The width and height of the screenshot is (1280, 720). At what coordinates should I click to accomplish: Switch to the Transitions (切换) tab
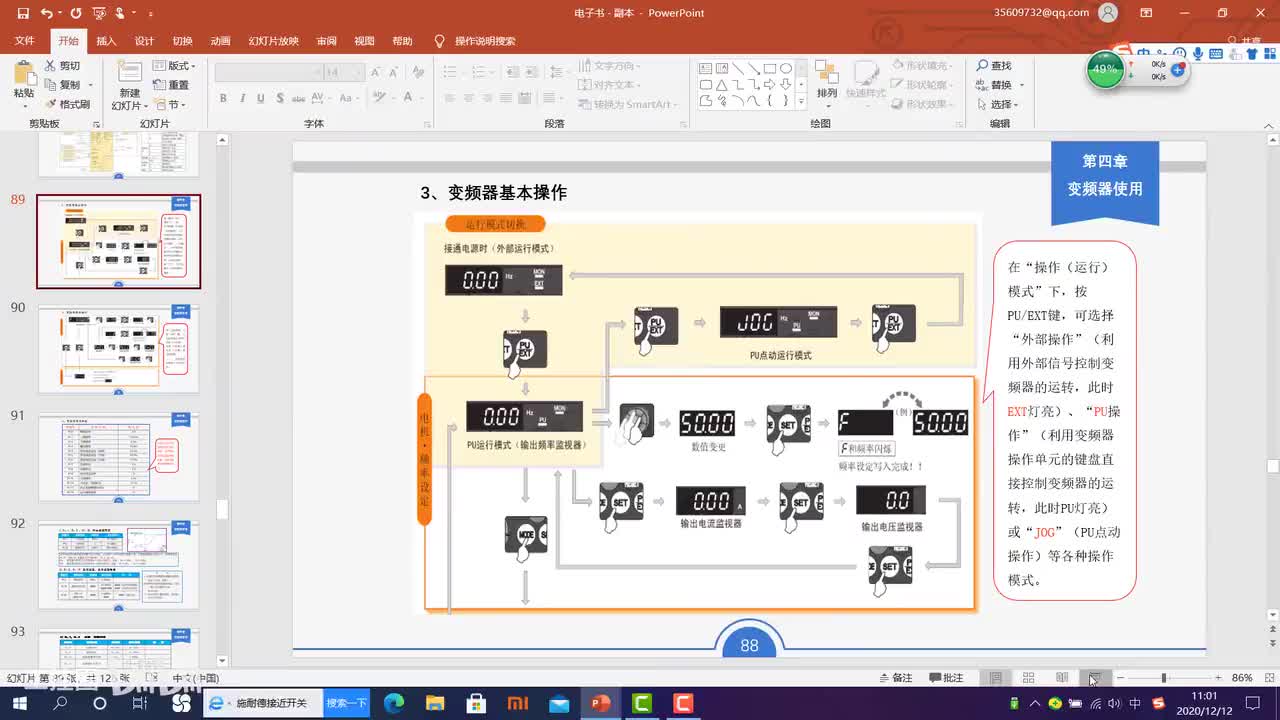(x=182, y=41)
